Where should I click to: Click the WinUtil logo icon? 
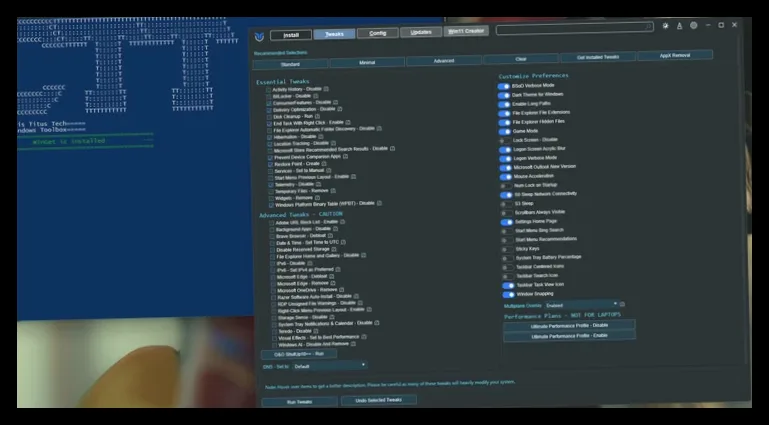(x=259, y=37)
